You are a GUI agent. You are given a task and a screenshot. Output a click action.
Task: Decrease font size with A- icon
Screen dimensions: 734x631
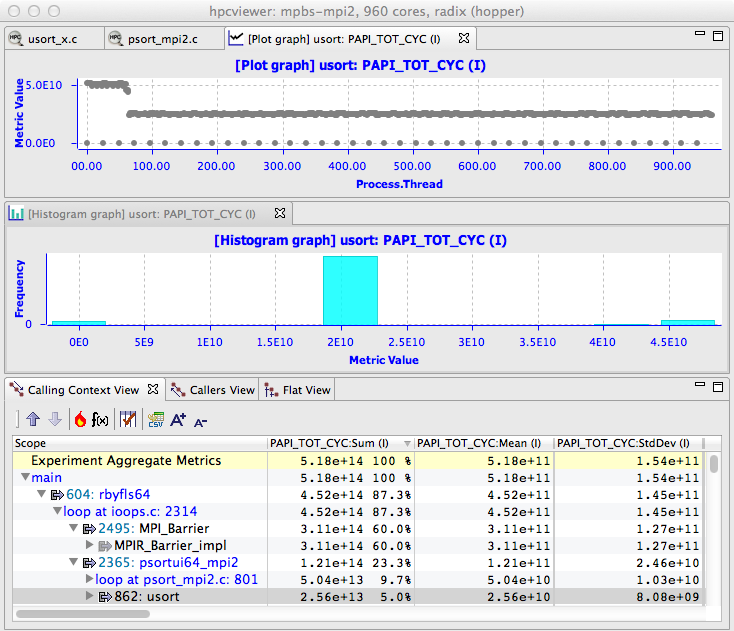tap(200, 421)
